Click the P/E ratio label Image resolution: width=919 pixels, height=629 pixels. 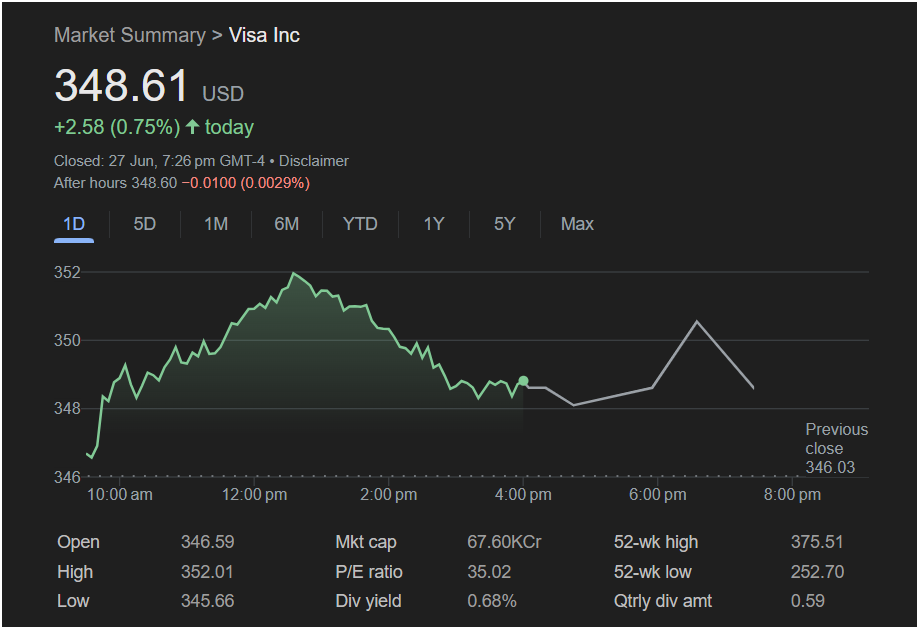(369, 572)
